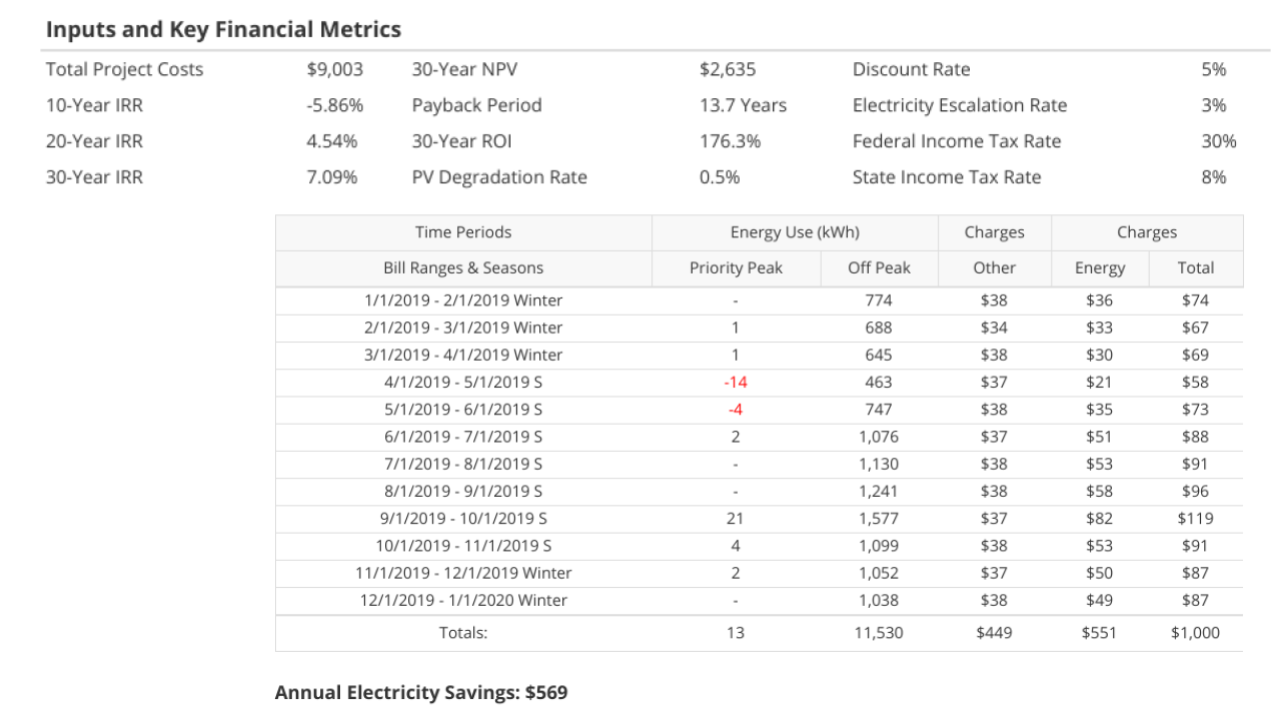The image size is (1280, 720).
Task: Click the PV Degradation Rate 0.5% value
Action: (x=719, y=178)
